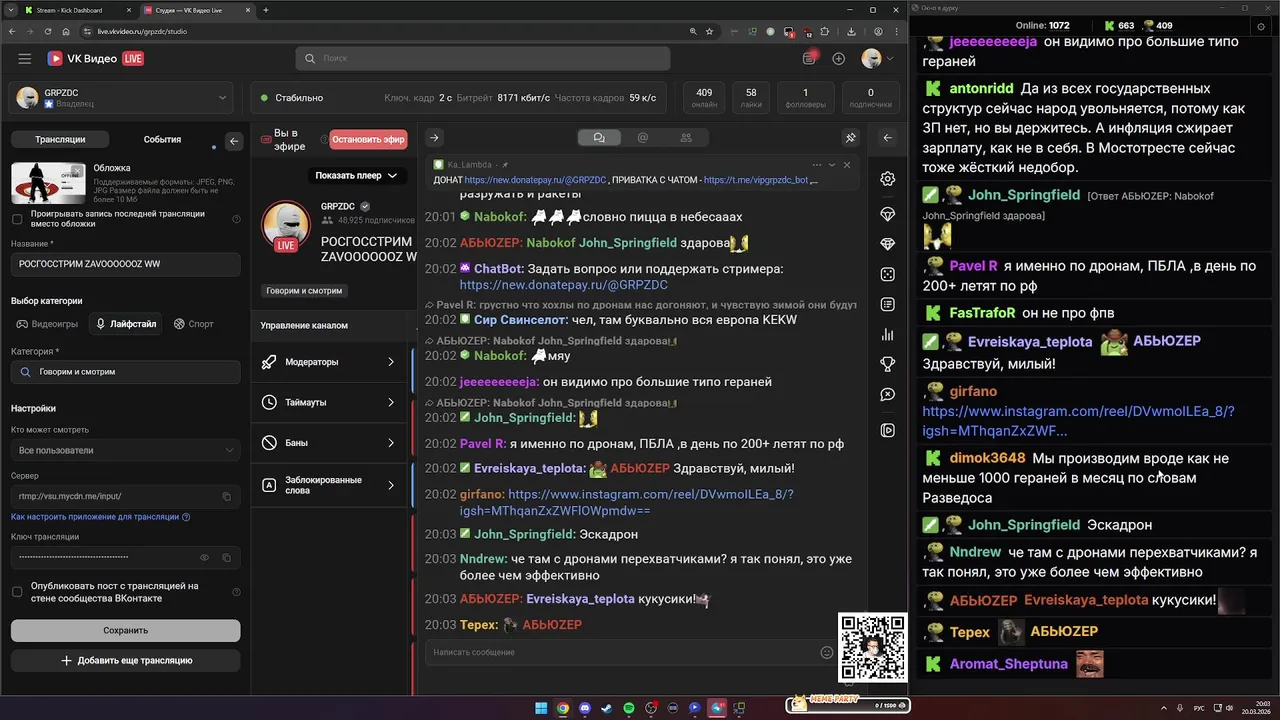Open the settings gear in right sidebar
1280x720 pixels.
[x=887, y=179]
